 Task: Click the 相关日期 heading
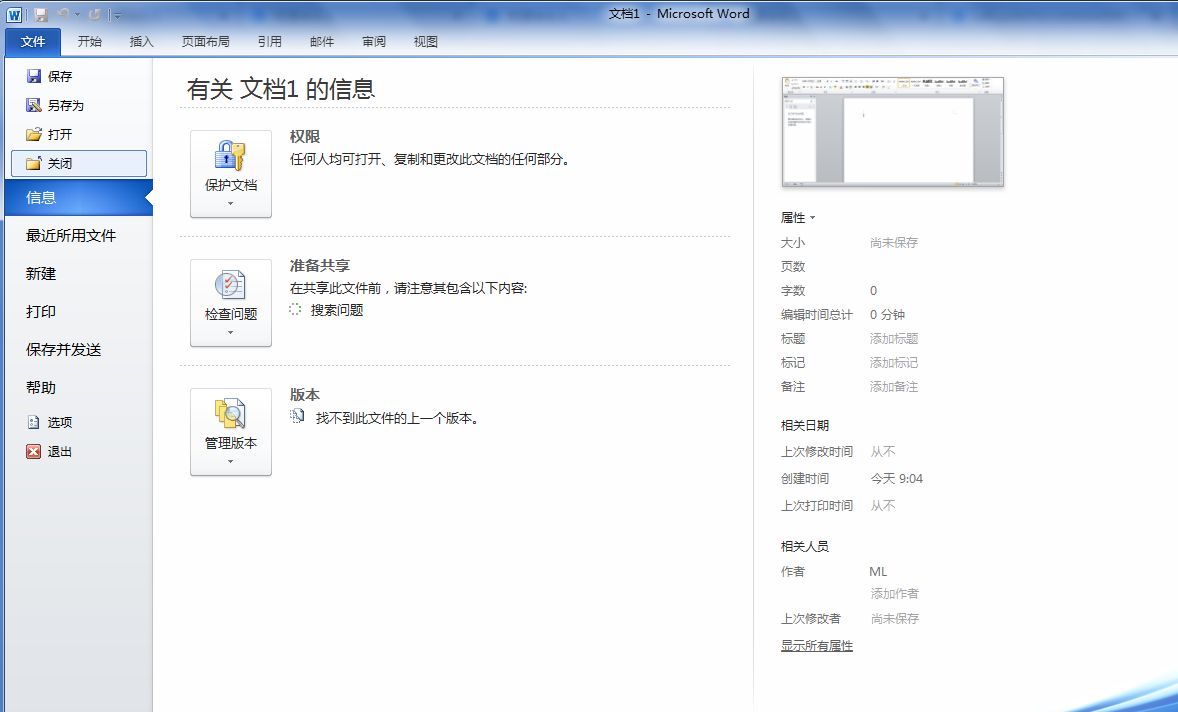[805, 425]
